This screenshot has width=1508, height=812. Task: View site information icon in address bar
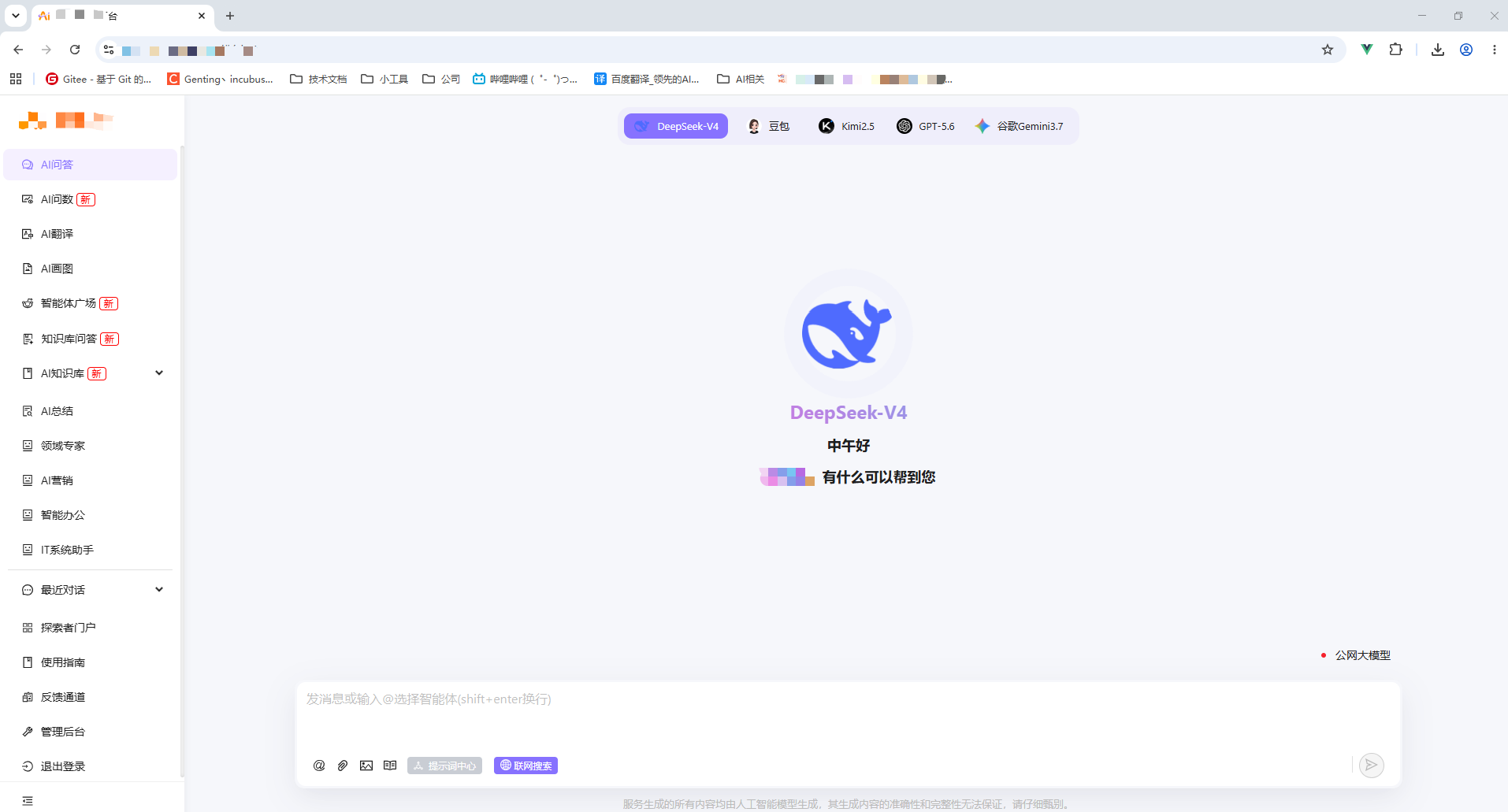[x=109, y=50]
